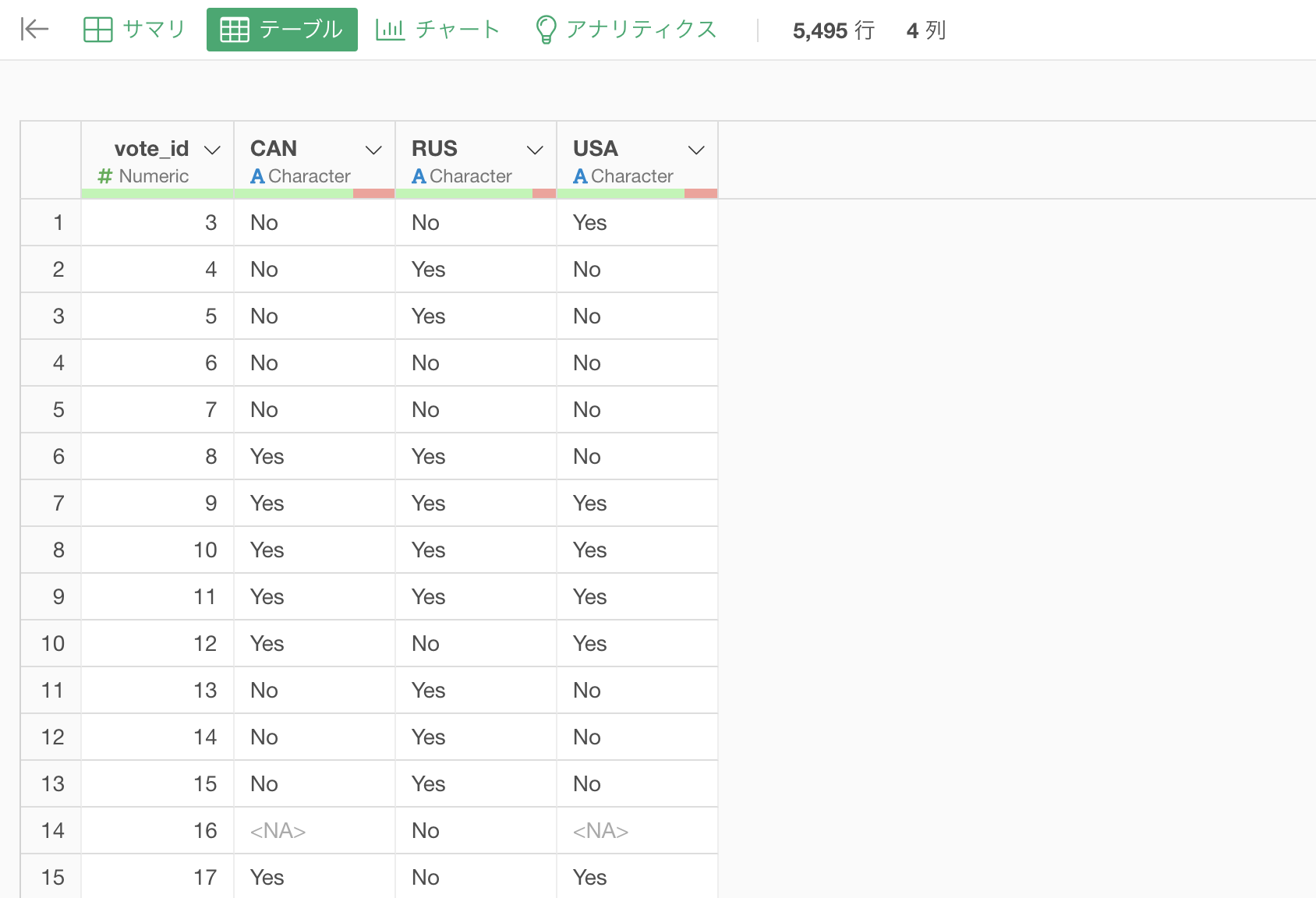Viewport: 1316px width, 898px height.
Task: Click the Character type icon under CAN
Action: tap(257, 176)
